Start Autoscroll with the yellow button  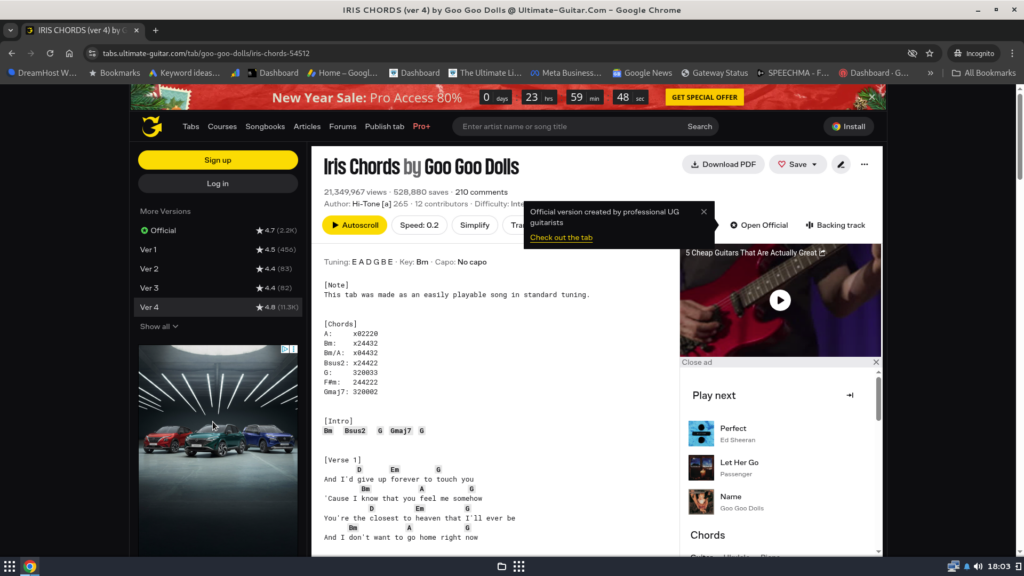point(354,225)
